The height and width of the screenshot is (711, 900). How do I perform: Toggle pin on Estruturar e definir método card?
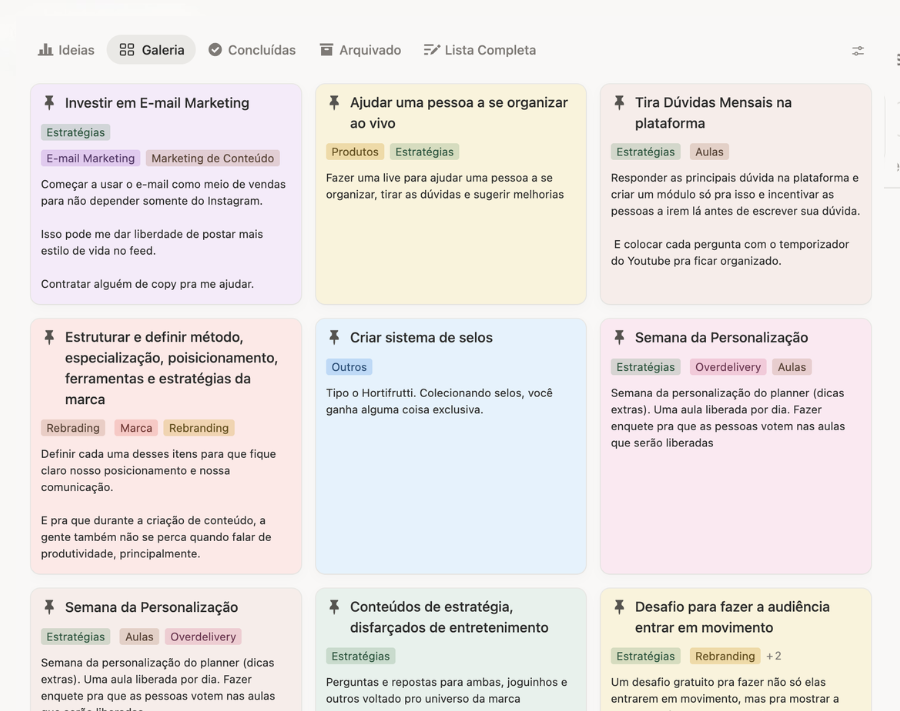[x=49, y=338]
